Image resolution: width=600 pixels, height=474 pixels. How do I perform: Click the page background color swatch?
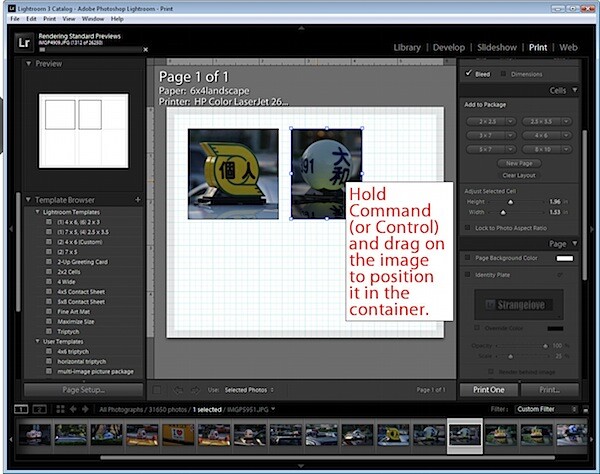point(565,258)
